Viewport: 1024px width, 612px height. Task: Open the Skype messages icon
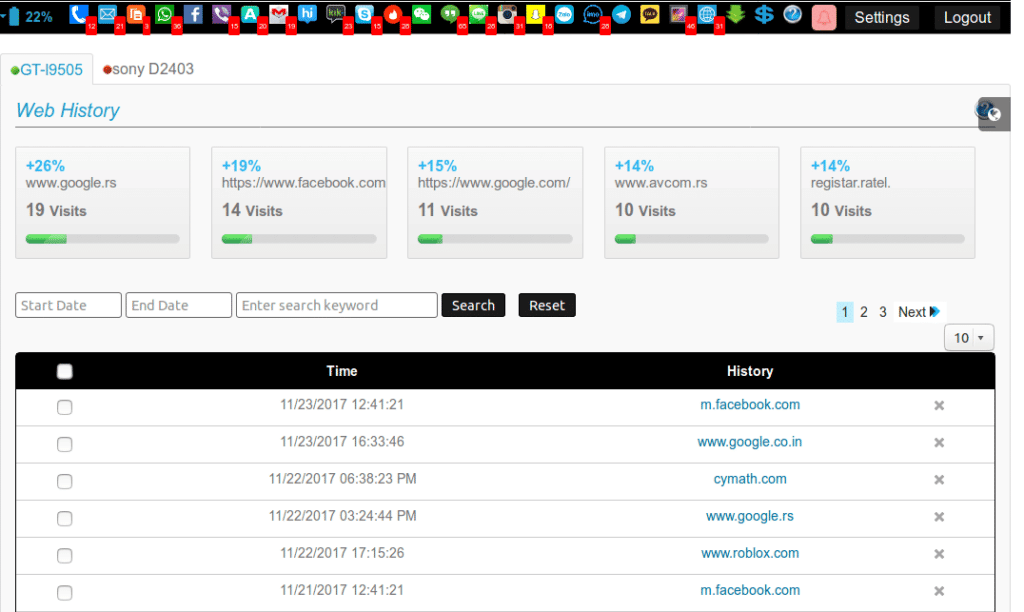tap(364, 14)
